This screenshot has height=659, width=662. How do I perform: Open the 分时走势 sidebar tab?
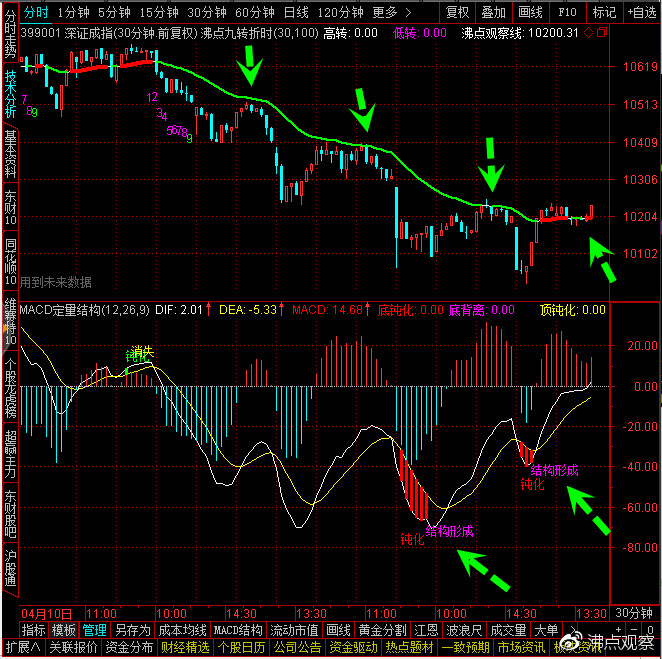pyautogui.click(x=10, y=34)
